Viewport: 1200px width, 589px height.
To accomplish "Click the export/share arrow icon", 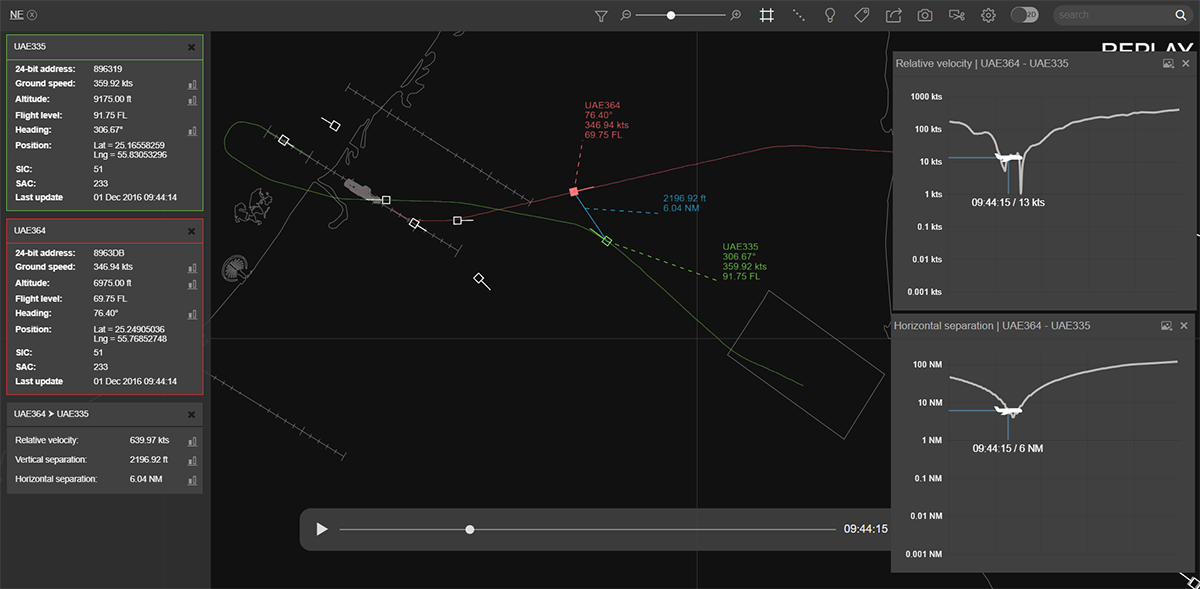I will click(891, 15).
